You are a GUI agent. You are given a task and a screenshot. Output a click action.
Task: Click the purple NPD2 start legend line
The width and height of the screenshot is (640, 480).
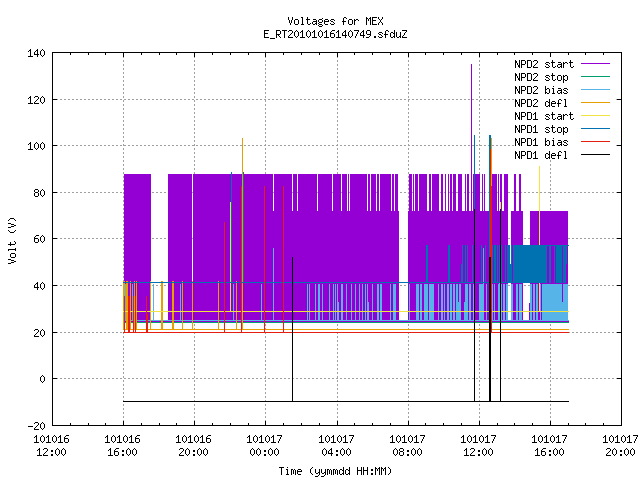tap(595, 64)
